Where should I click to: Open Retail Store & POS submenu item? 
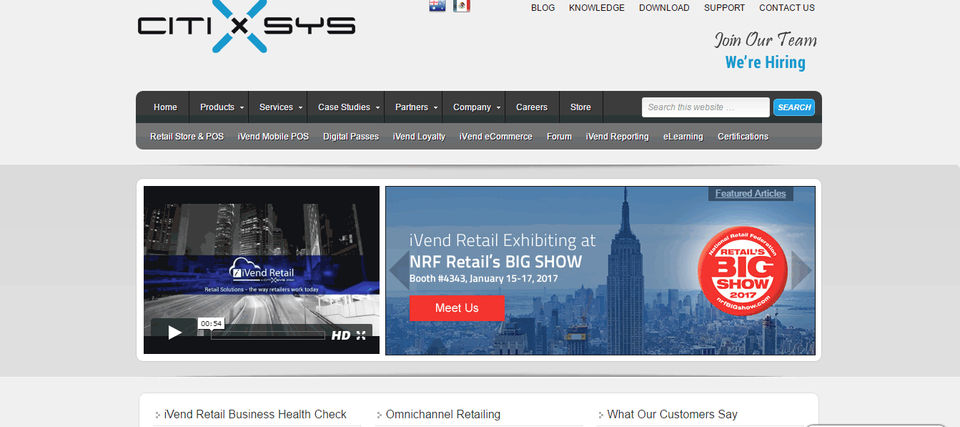pyautogui.click(x=187, y=137)
